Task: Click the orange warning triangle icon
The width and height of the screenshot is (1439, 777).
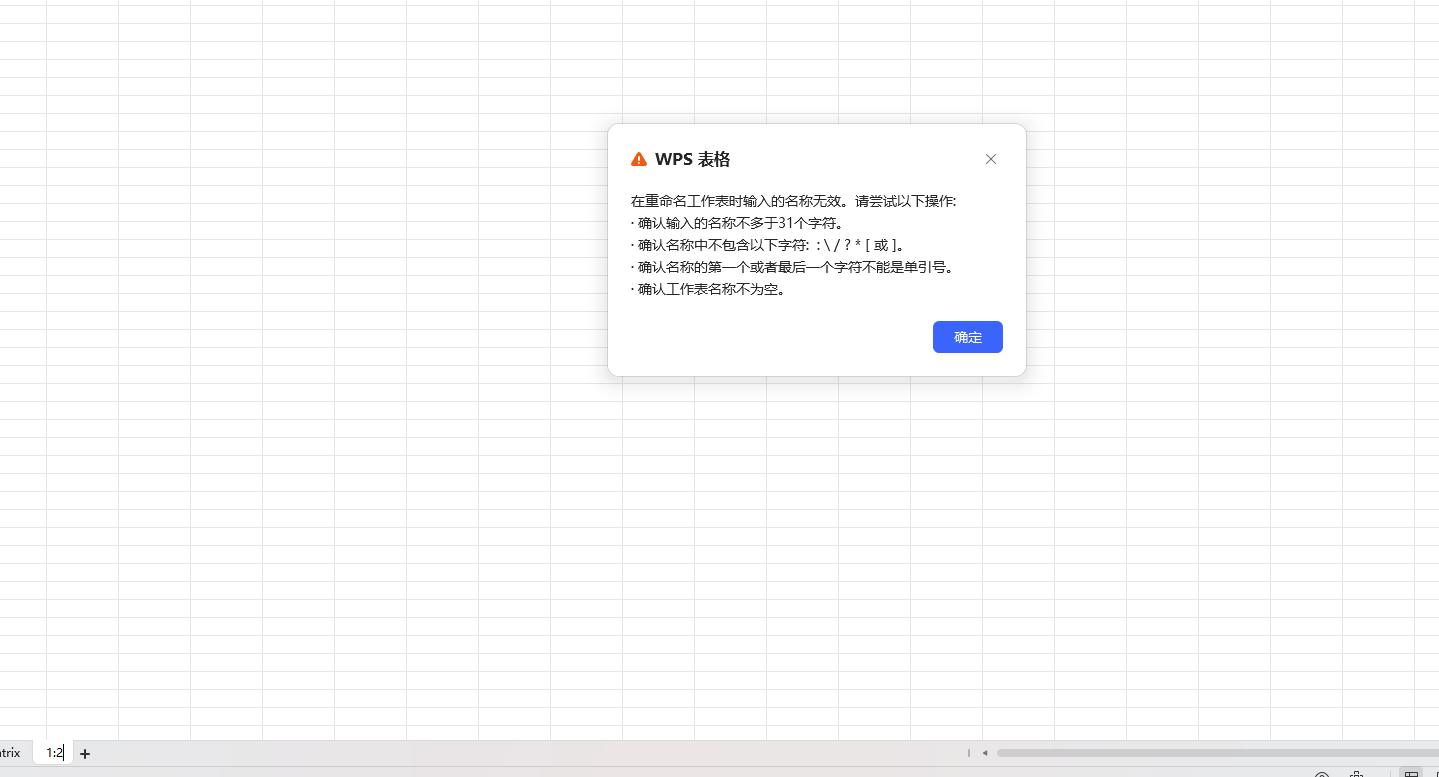Action: [639, 159]
